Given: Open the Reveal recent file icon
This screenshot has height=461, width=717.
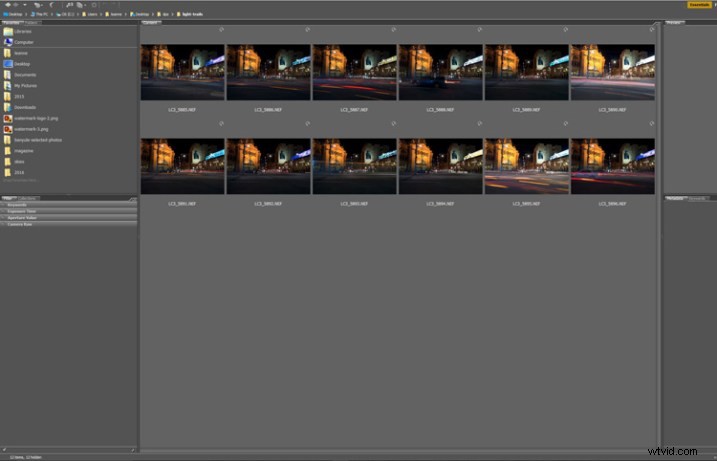Looking at the screenshot, I should coord(37,5).
